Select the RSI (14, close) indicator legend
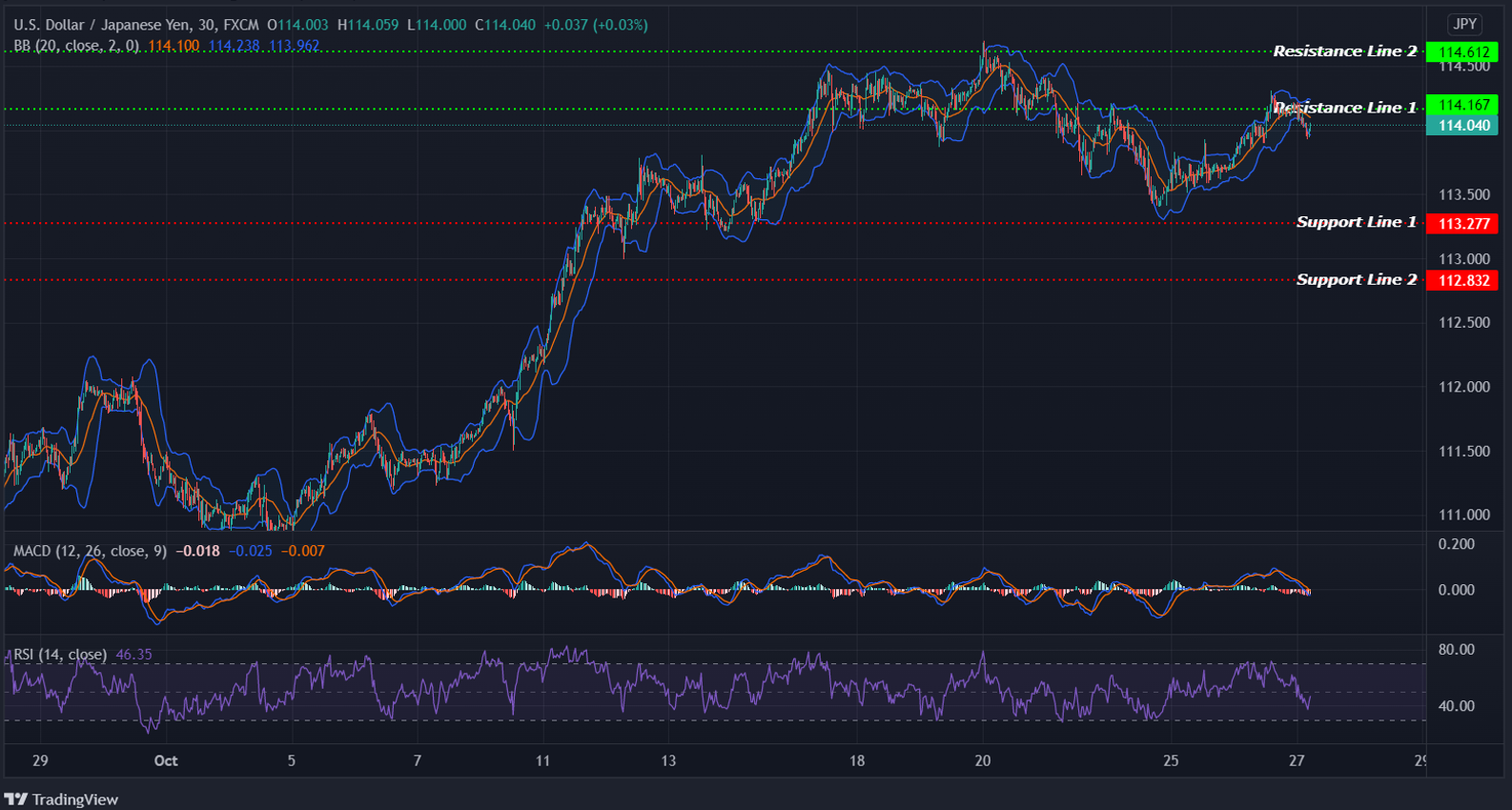1512x810 pixels. click(x=60, y=655)
